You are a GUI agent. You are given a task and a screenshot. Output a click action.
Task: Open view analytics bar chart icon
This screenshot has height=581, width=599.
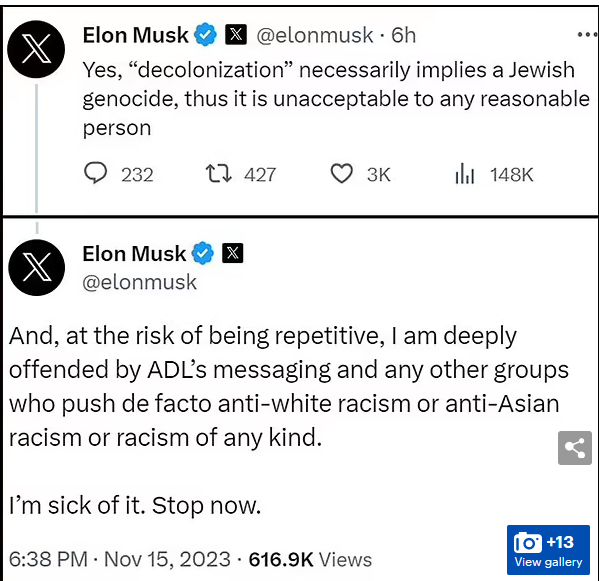point(465,174)
